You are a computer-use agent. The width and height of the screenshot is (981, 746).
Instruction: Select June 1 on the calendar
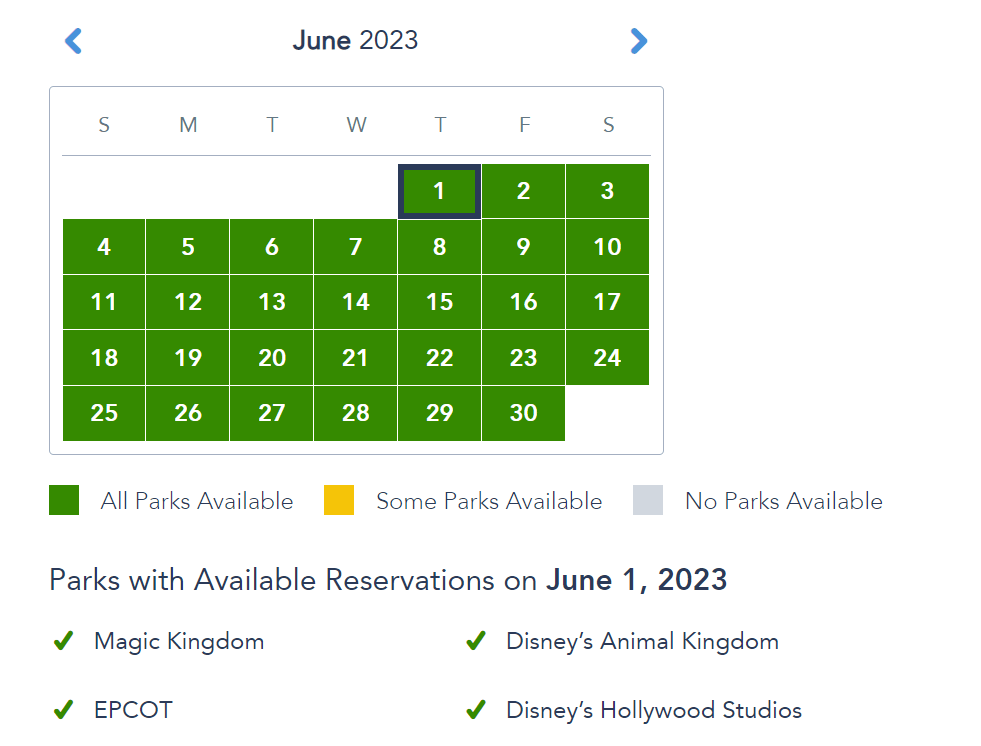coord(440,191)
